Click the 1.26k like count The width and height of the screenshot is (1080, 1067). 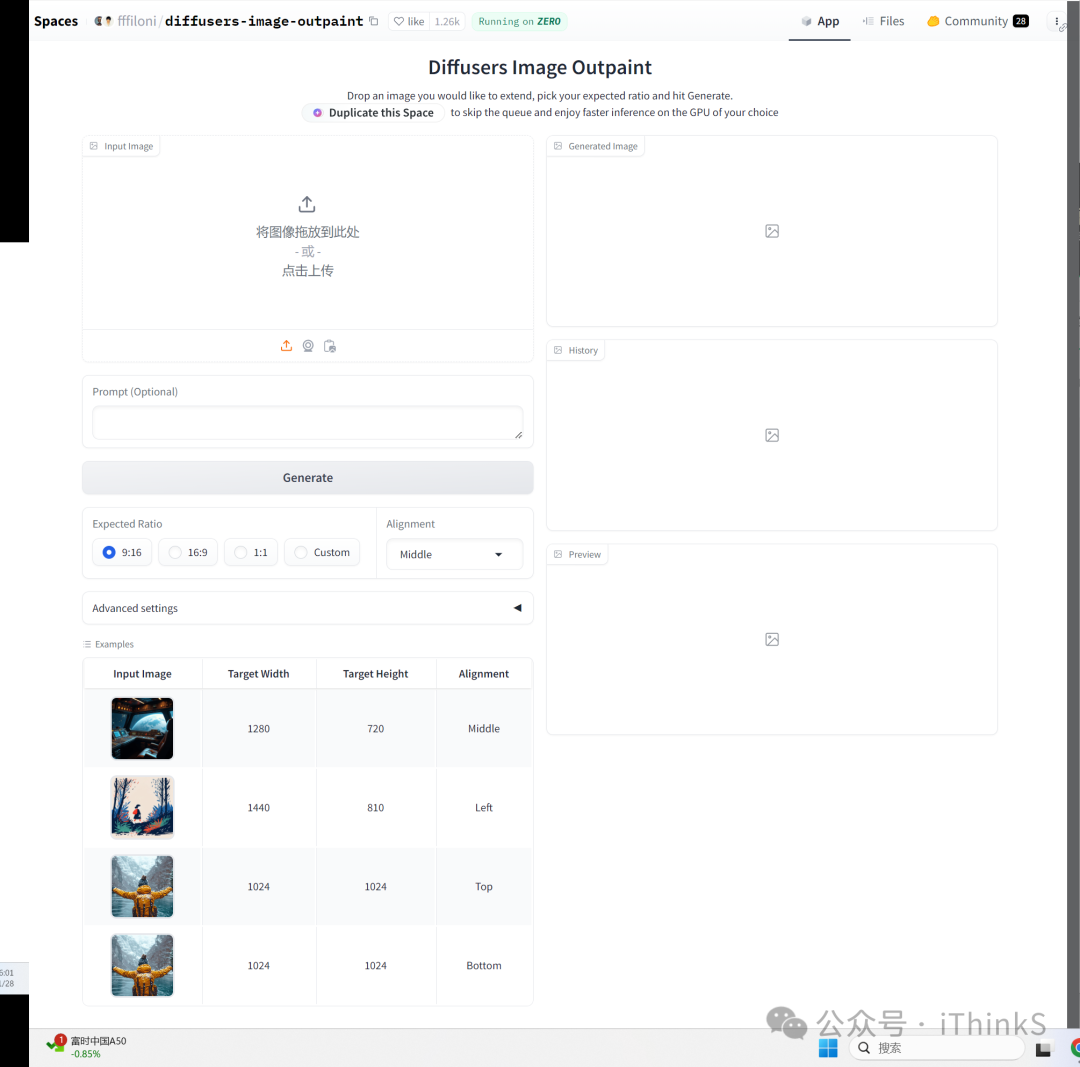point(447,21)
